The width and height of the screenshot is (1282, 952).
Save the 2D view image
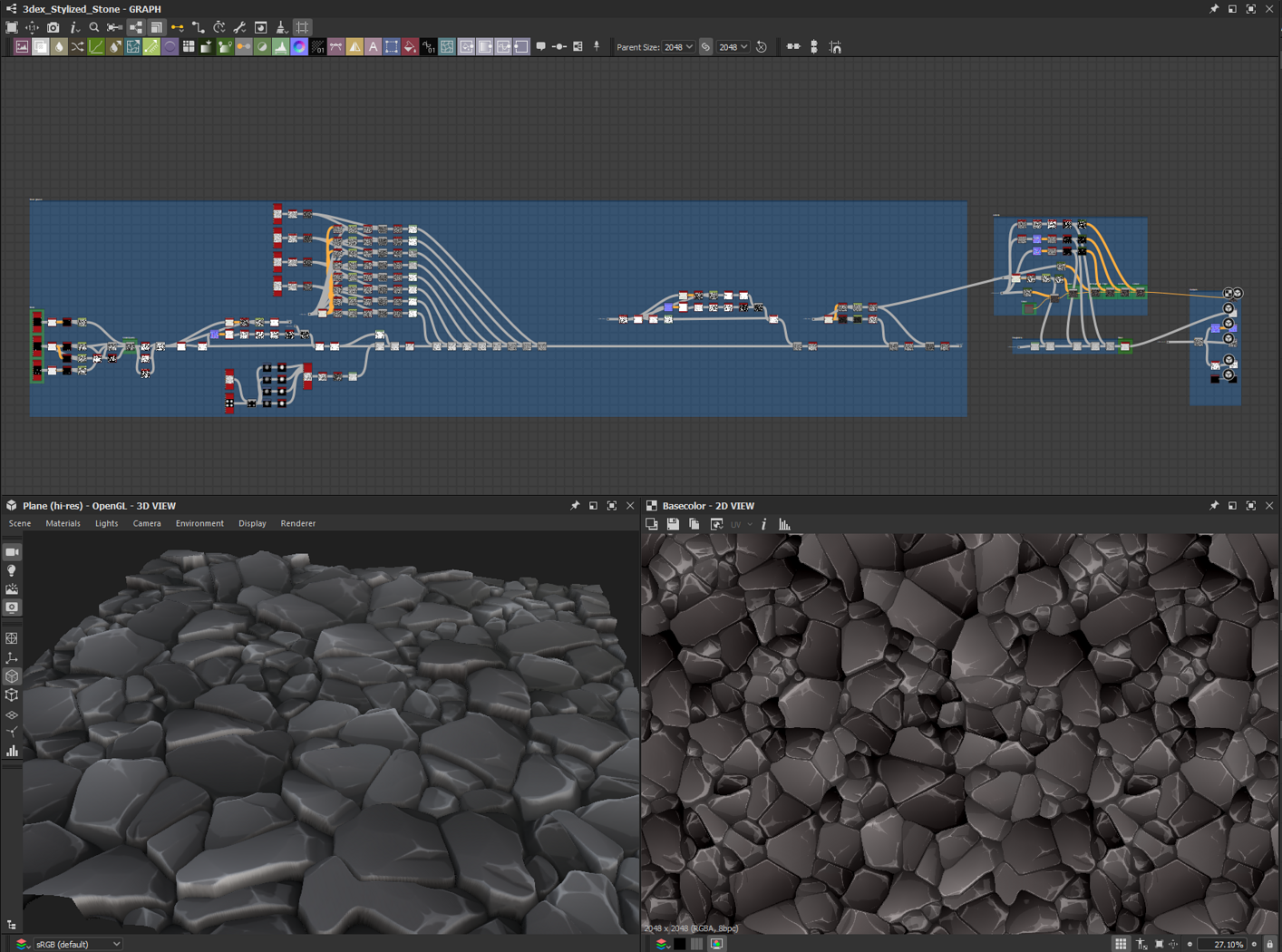[x=673, y=524]
